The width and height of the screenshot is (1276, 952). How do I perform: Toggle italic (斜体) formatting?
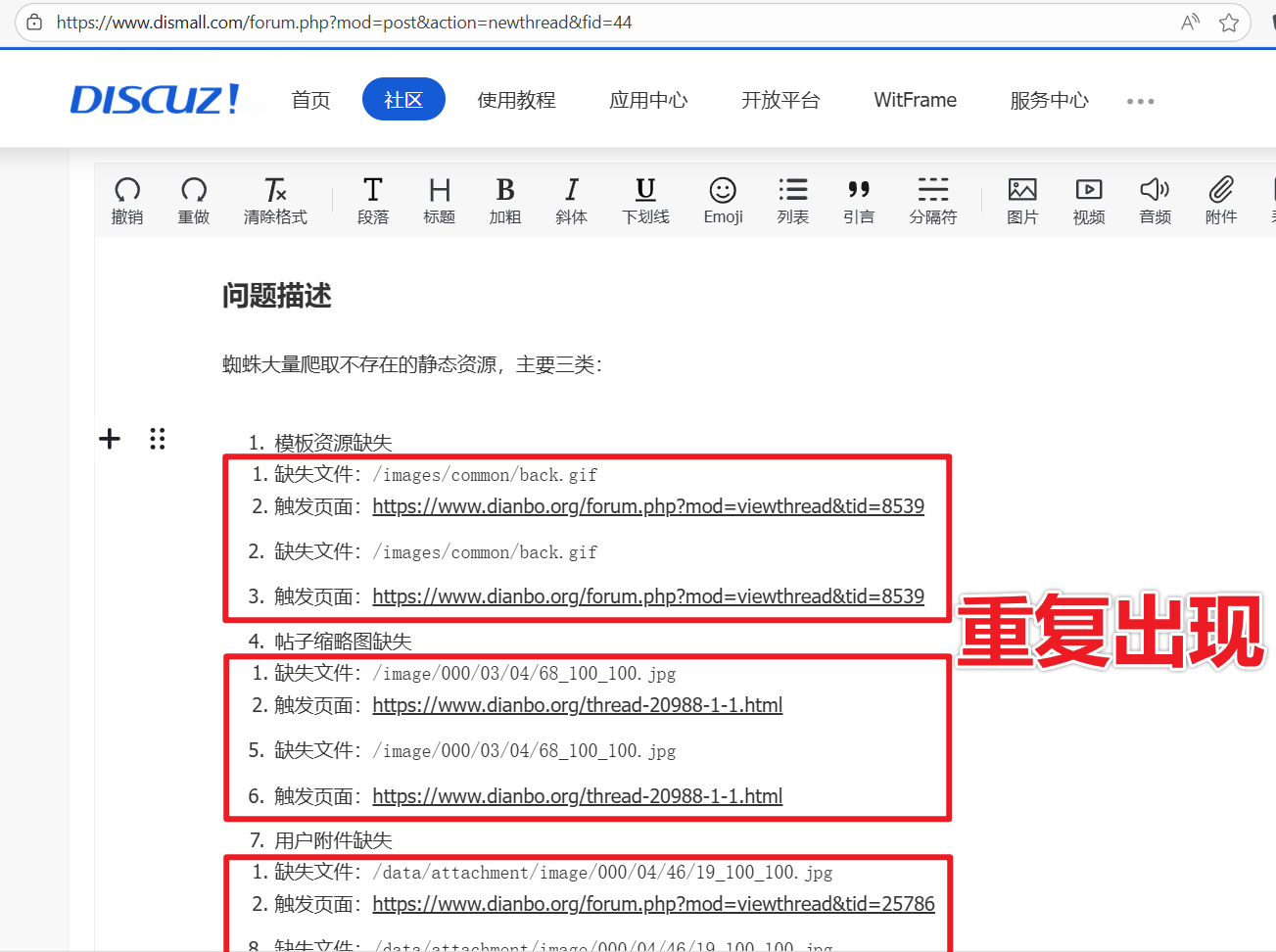tap(572, 200)
